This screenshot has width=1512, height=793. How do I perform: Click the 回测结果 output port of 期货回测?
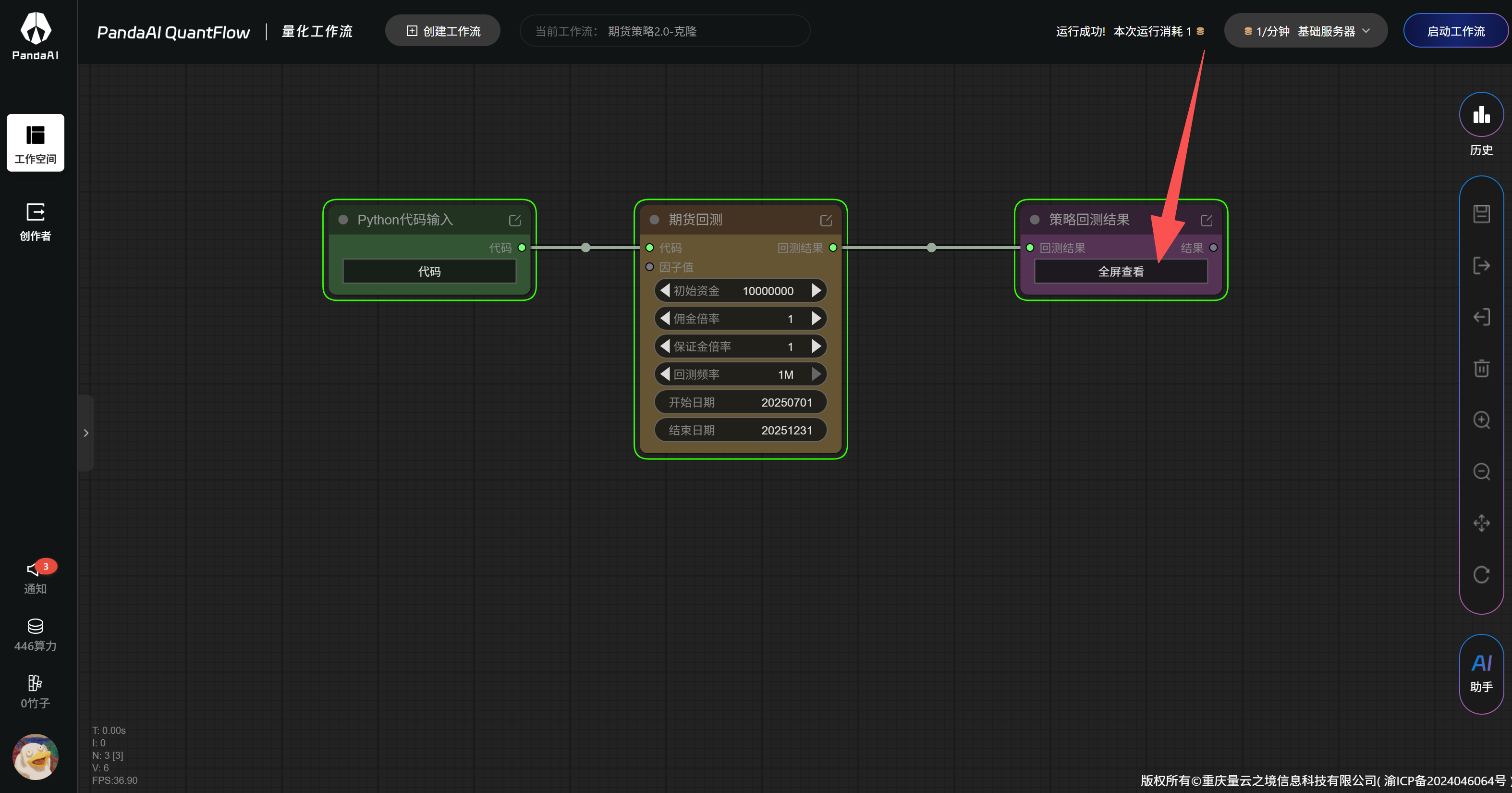coord(833,248)
